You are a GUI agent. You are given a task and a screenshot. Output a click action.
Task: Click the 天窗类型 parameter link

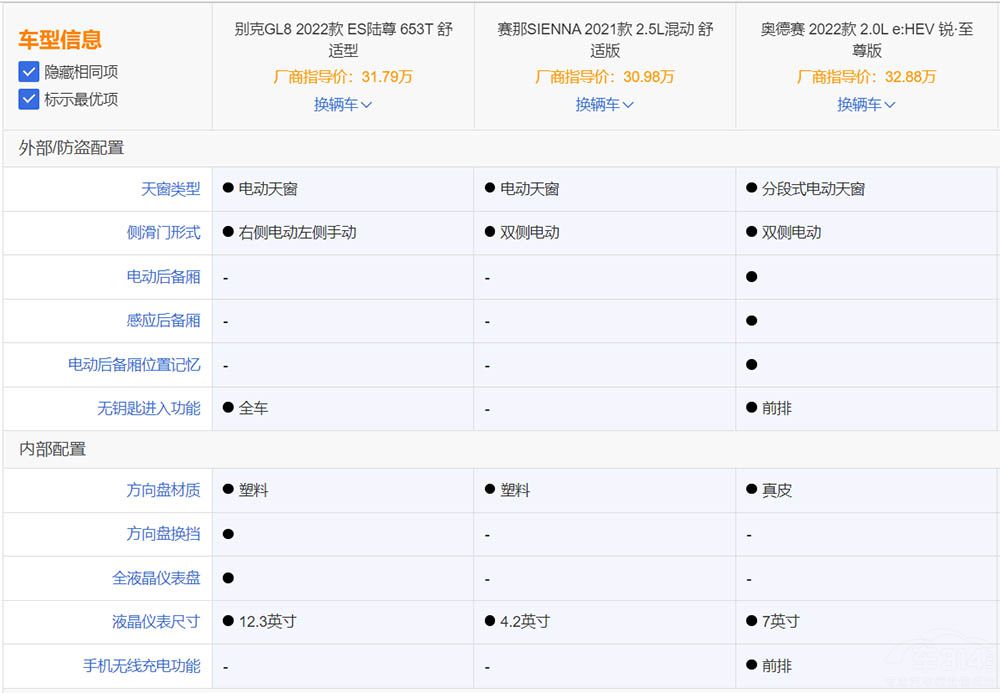click(x=170, y=188)
